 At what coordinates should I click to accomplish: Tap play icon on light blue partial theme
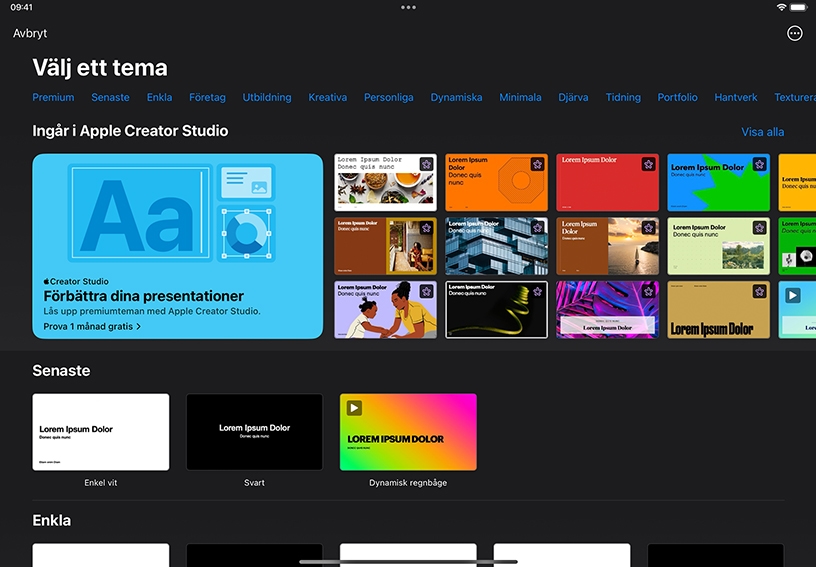(792, 295)
